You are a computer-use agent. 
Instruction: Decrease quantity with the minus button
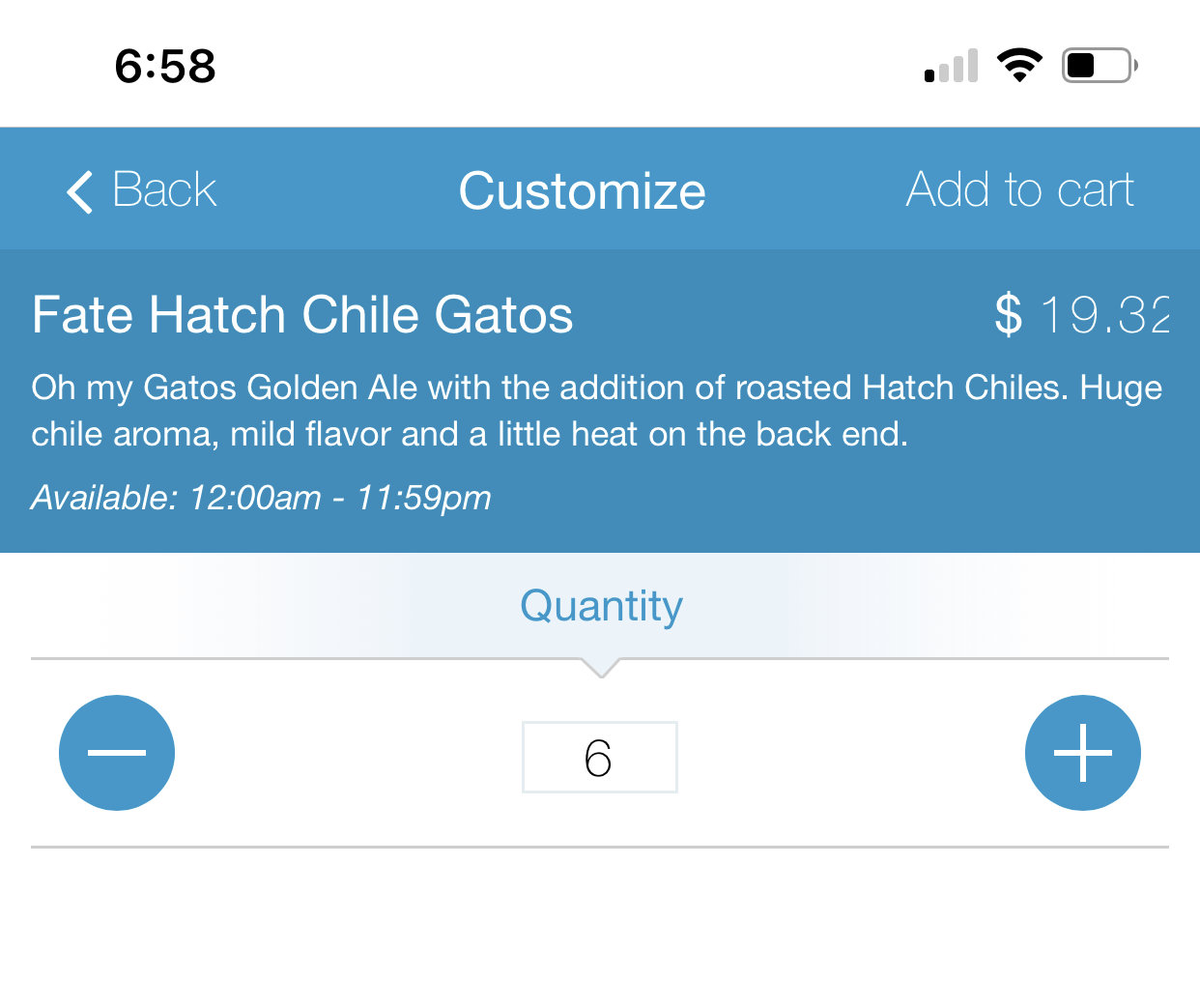coord(117,753)
